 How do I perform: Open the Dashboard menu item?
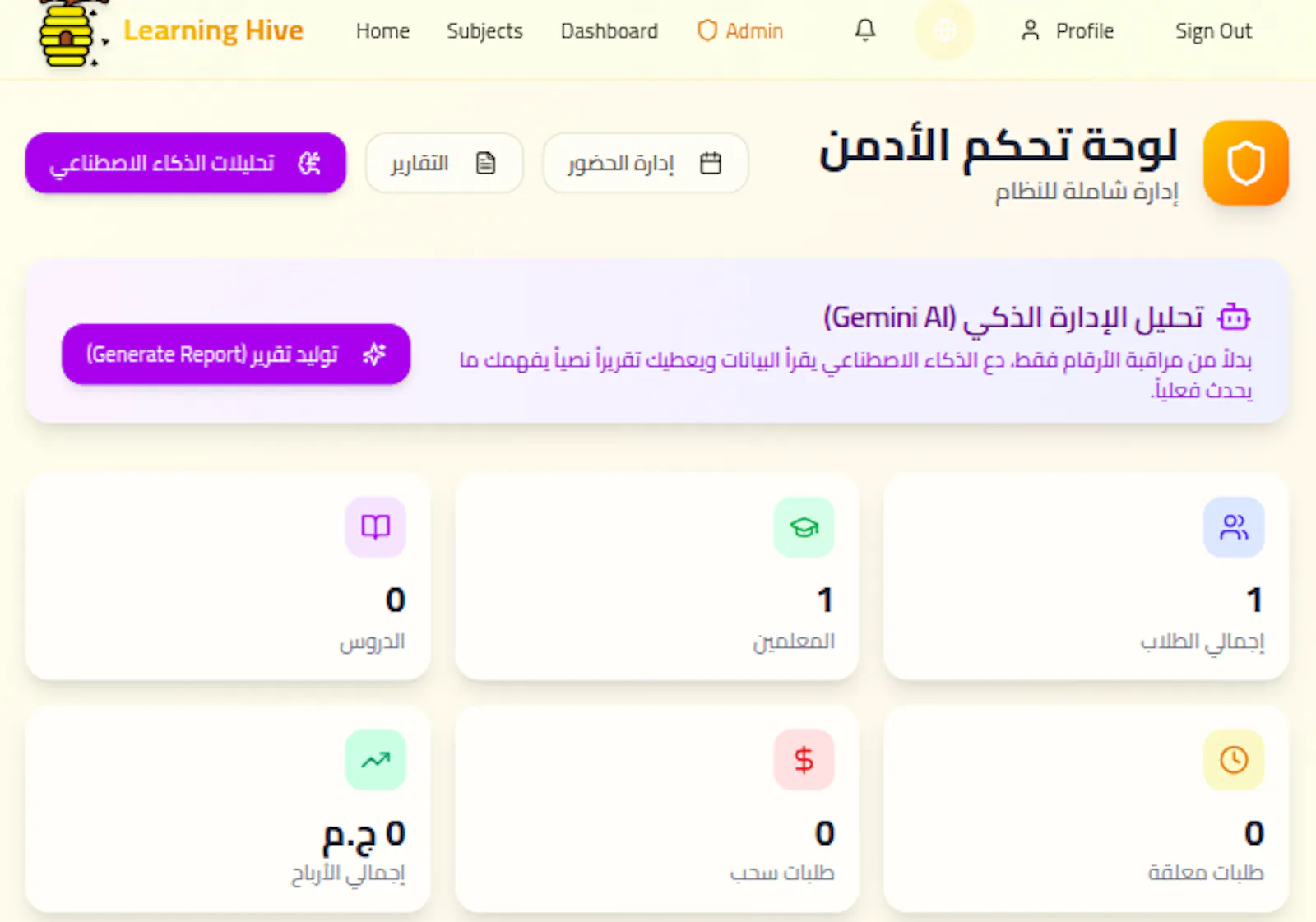609,31
